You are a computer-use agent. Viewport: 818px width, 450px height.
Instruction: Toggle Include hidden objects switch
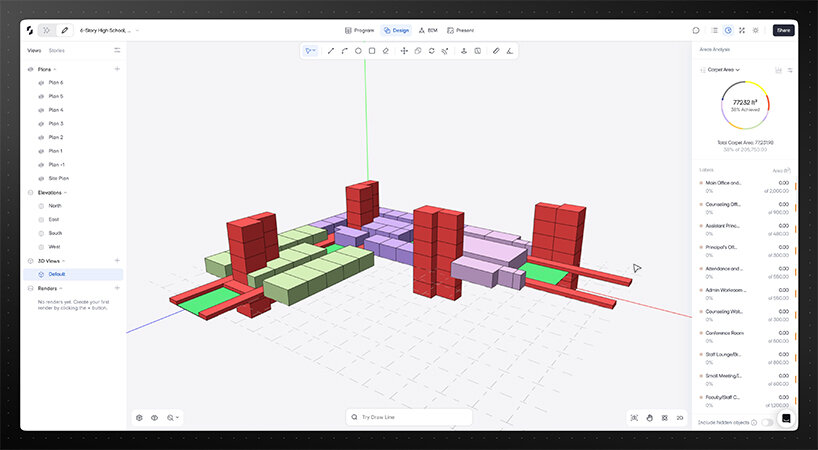[x=766, y=423]
